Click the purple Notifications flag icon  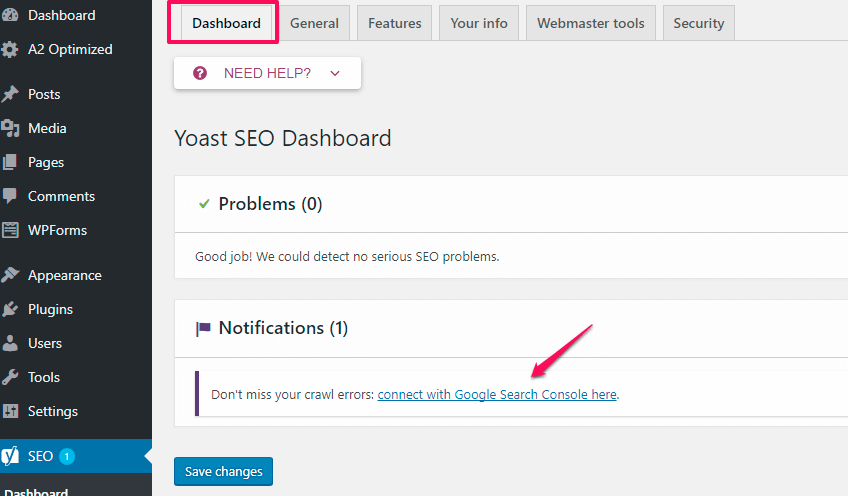[x=203, y=328]
